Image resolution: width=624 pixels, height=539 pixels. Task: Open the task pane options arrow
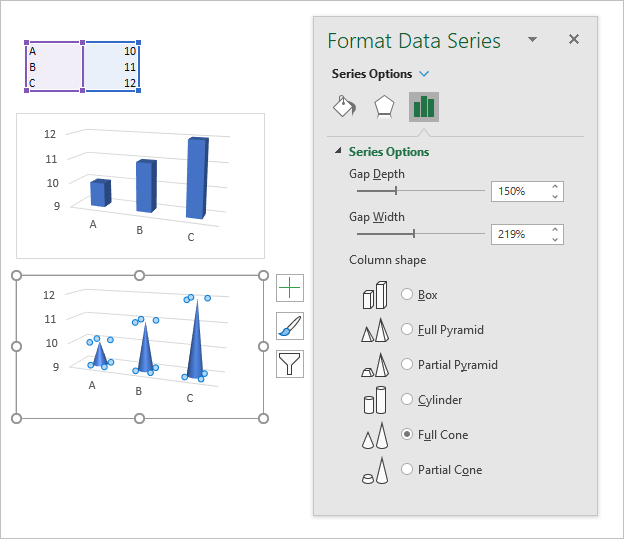pyautogui.click(x=532, y=39)
